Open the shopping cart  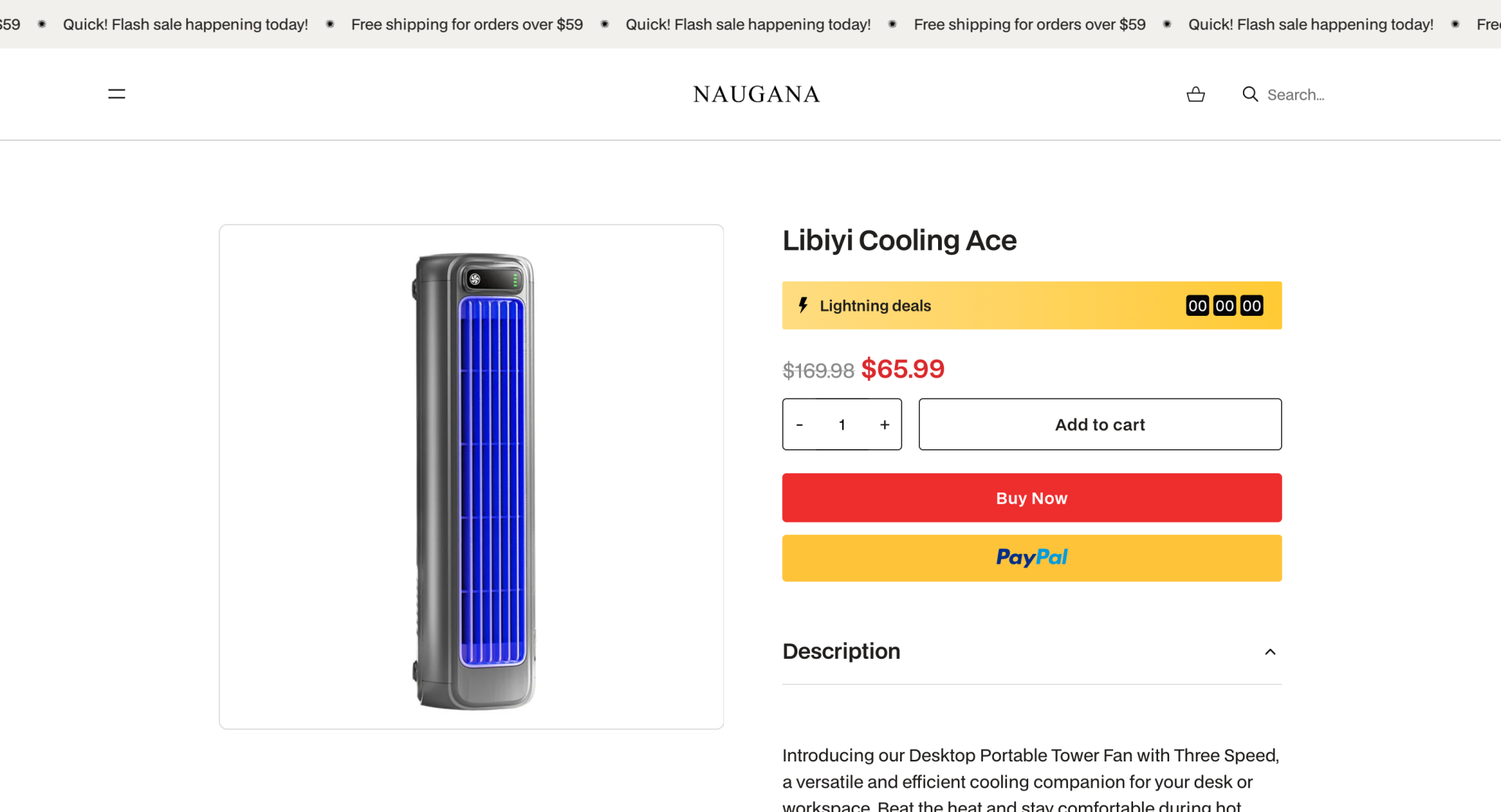click(x=1195, y=94)
